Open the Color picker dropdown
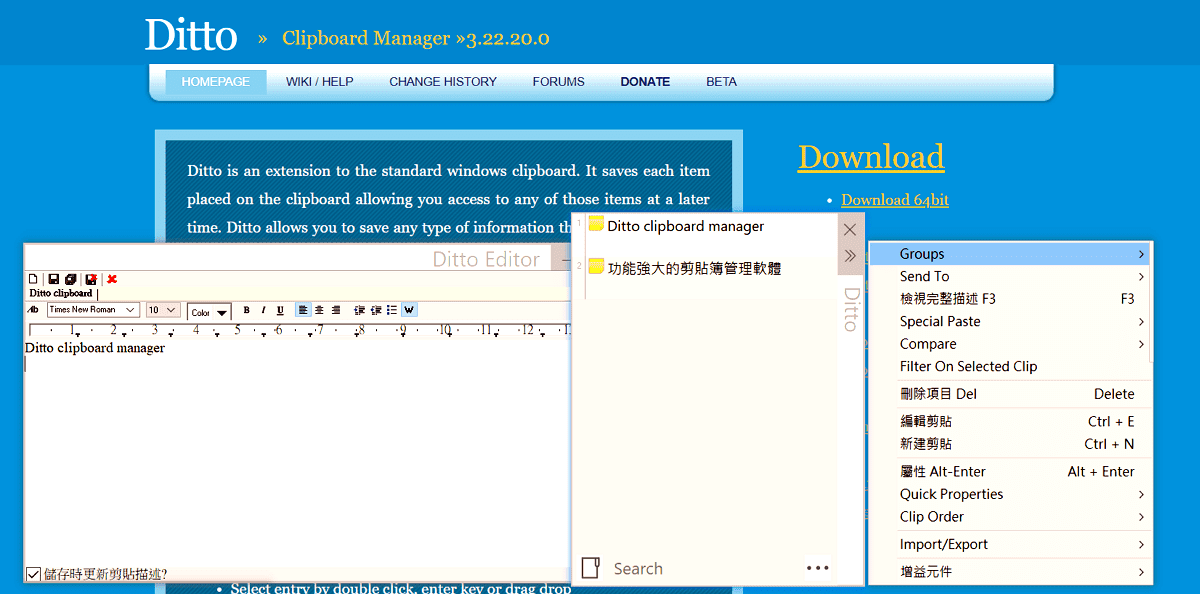Image resolution: width=1200 pixels, height=594 pixels. pyautogui.click(x=210, y=312)
